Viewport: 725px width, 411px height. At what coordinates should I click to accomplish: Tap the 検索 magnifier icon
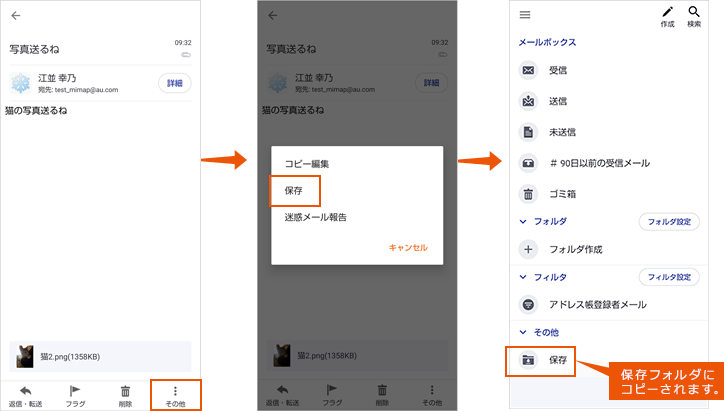694,15
